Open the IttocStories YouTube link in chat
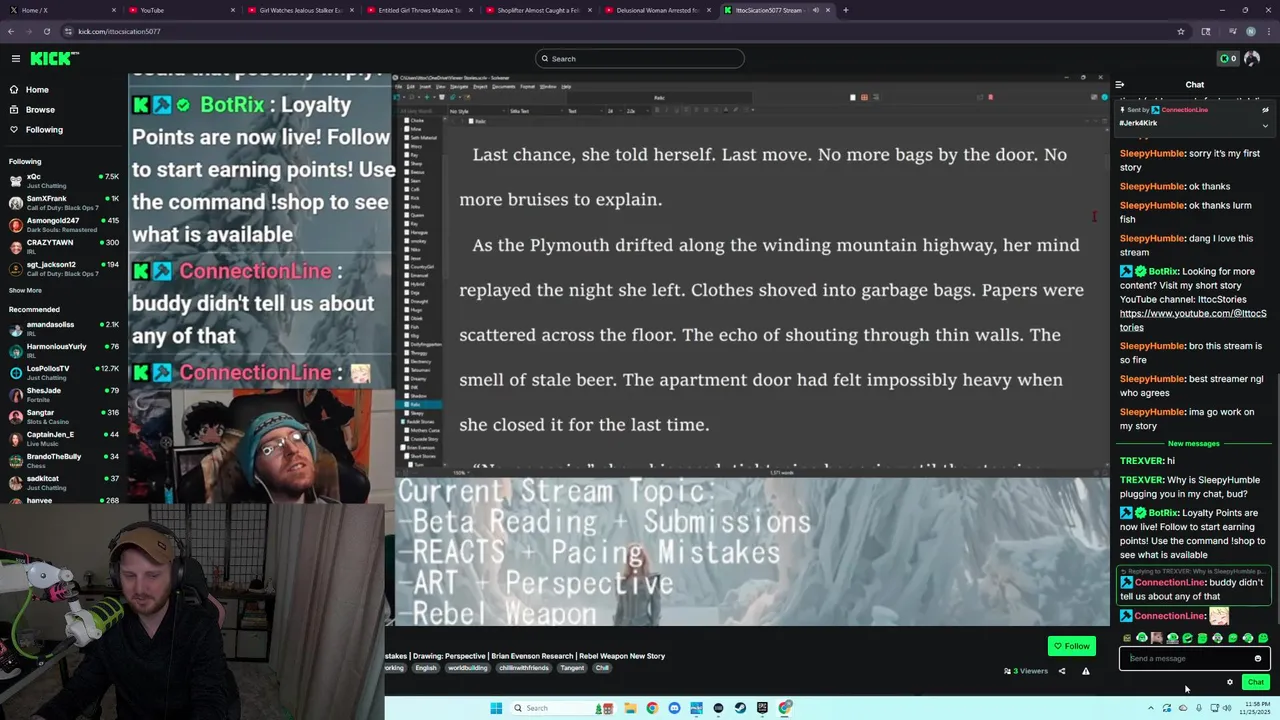The width and height of the screenshot is (1280, 720). [1193, 320]
